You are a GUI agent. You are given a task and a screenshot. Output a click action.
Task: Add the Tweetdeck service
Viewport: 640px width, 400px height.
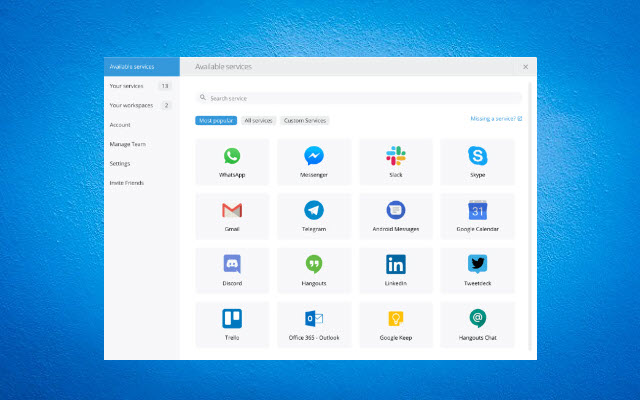(478, 271)
